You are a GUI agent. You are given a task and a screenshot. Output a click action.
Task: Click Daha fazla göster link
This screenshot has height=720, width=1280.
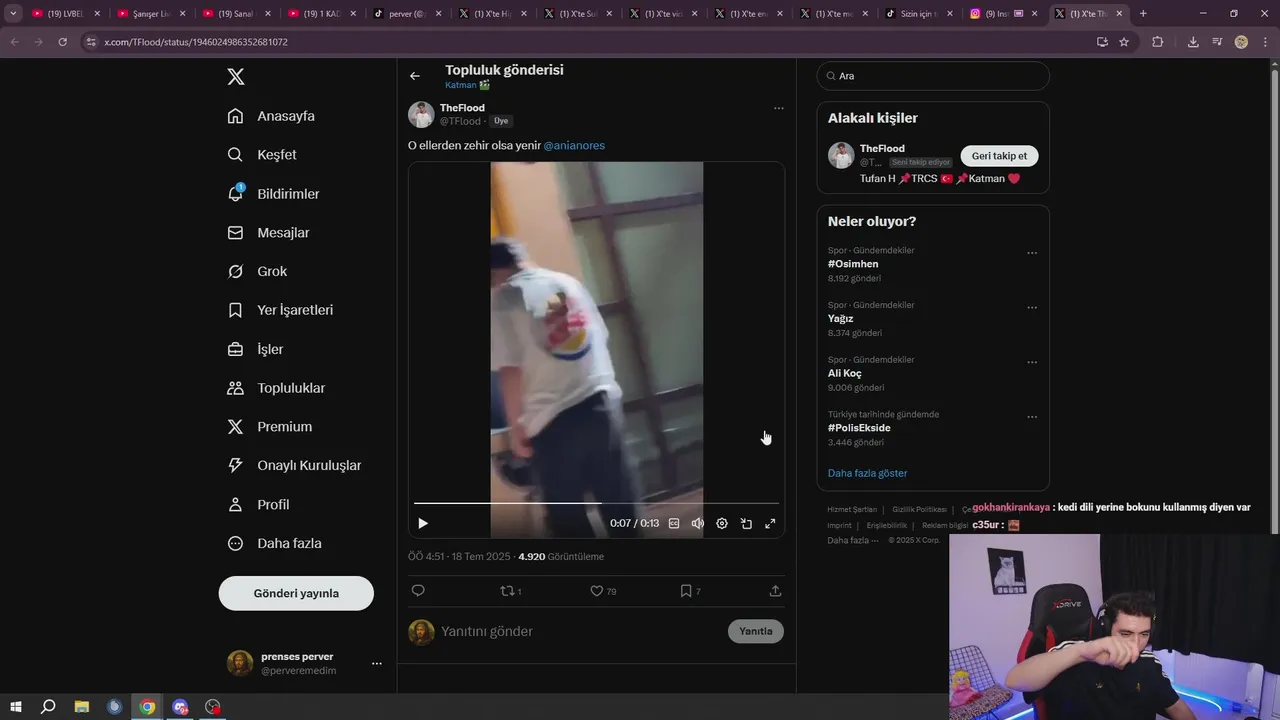click(868, 473)
